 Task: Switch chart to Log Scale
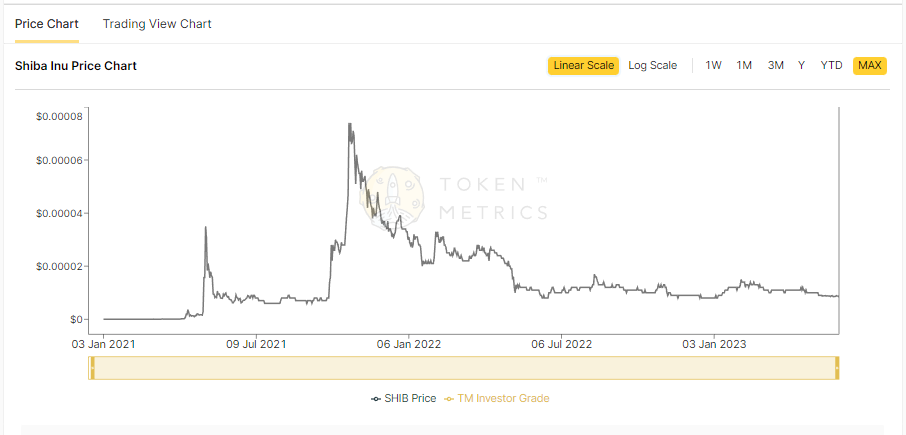pos(652,66)
